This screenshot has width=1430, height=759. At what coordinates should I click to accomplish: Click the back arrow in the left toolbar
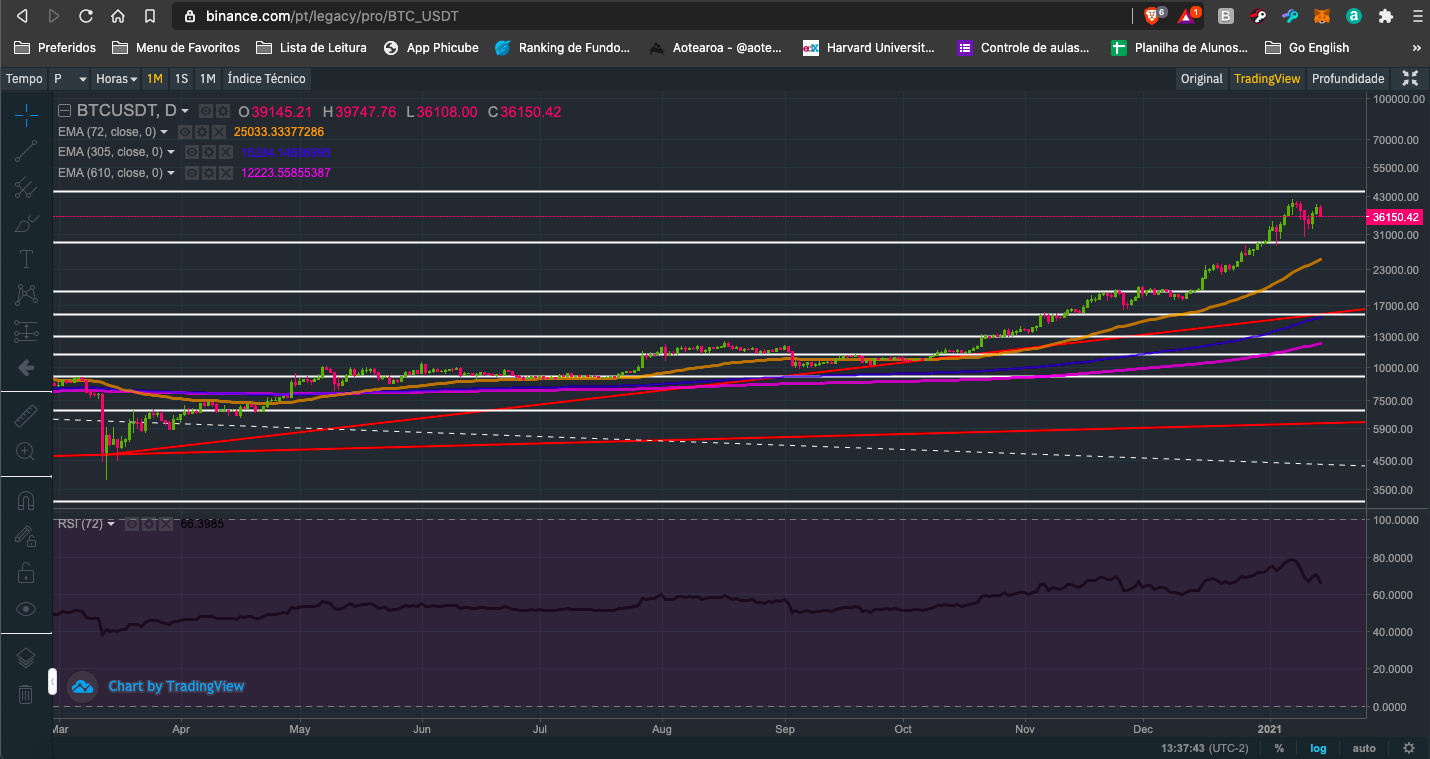tap(27, 367)
